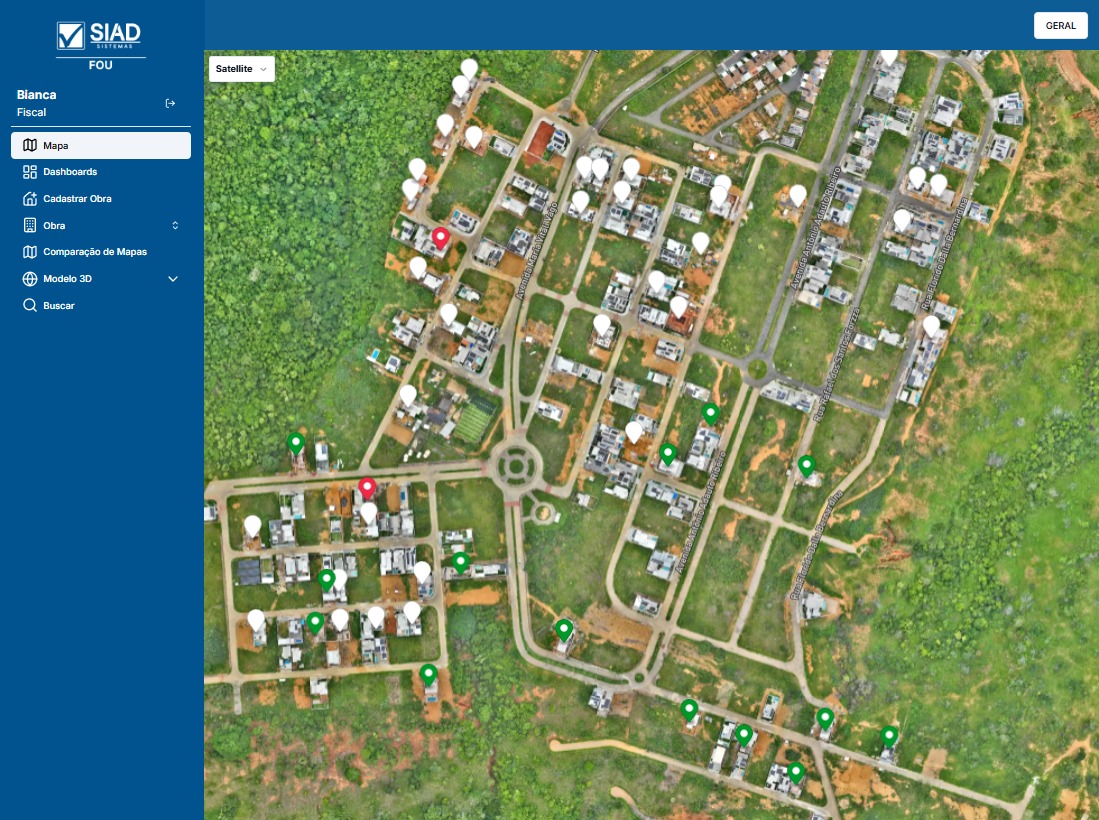Click the Dashboards grid icon
1099x820 pixels.
pyautogui.click(x=30, y=172)
